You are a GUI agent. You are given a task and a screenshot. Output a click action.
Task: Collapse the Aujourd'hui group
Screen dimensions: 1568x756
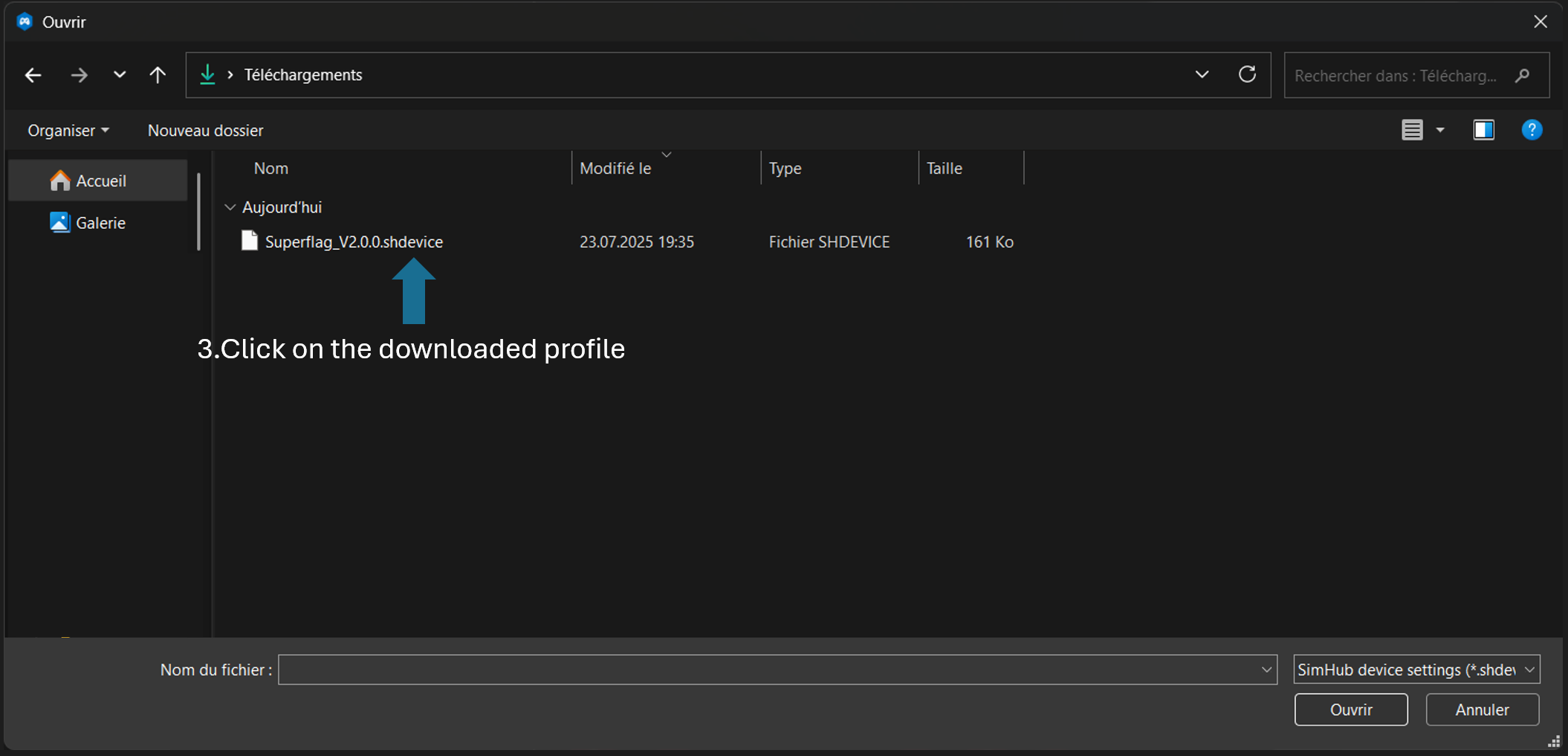(230, 207)
